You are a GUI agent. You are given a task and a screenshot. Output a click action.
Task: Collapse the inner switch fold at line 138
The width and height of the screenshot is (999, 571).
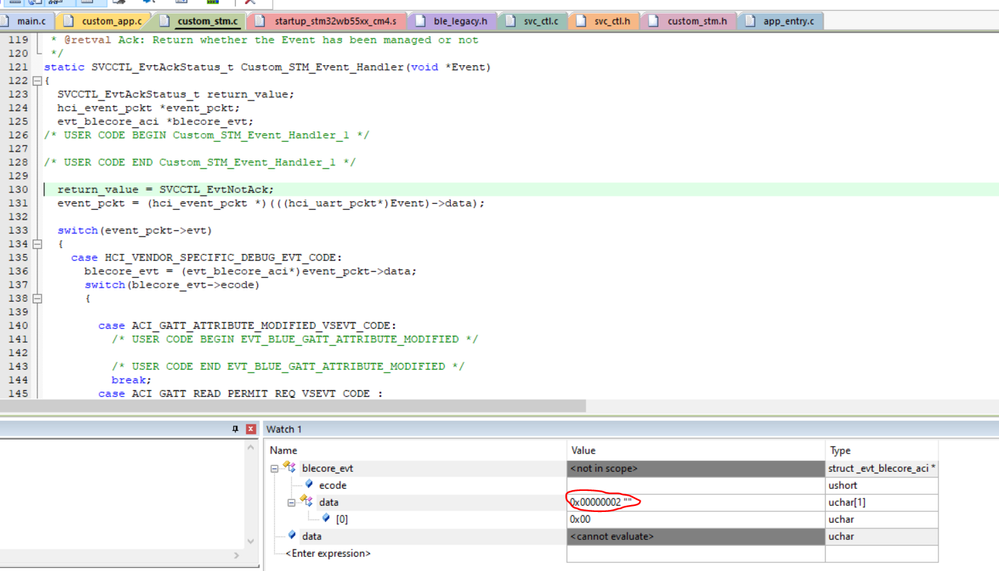tap(38, 298)
